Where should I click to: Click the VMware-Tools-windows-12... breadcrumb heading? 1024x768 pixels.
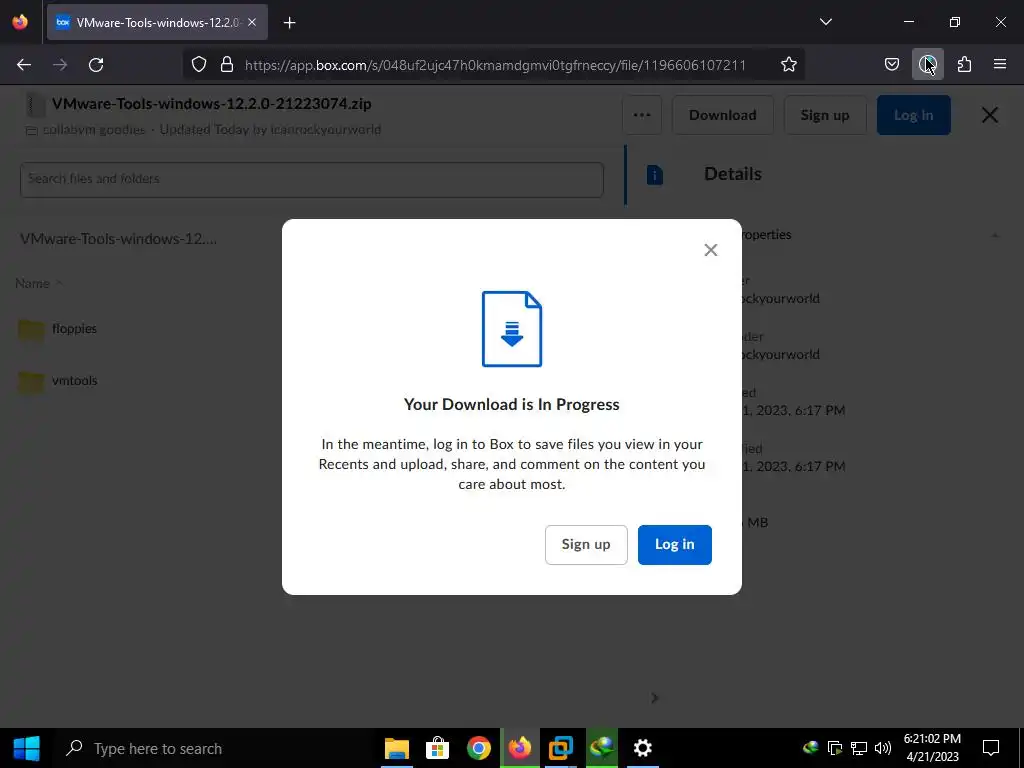(x=118, y=239)
